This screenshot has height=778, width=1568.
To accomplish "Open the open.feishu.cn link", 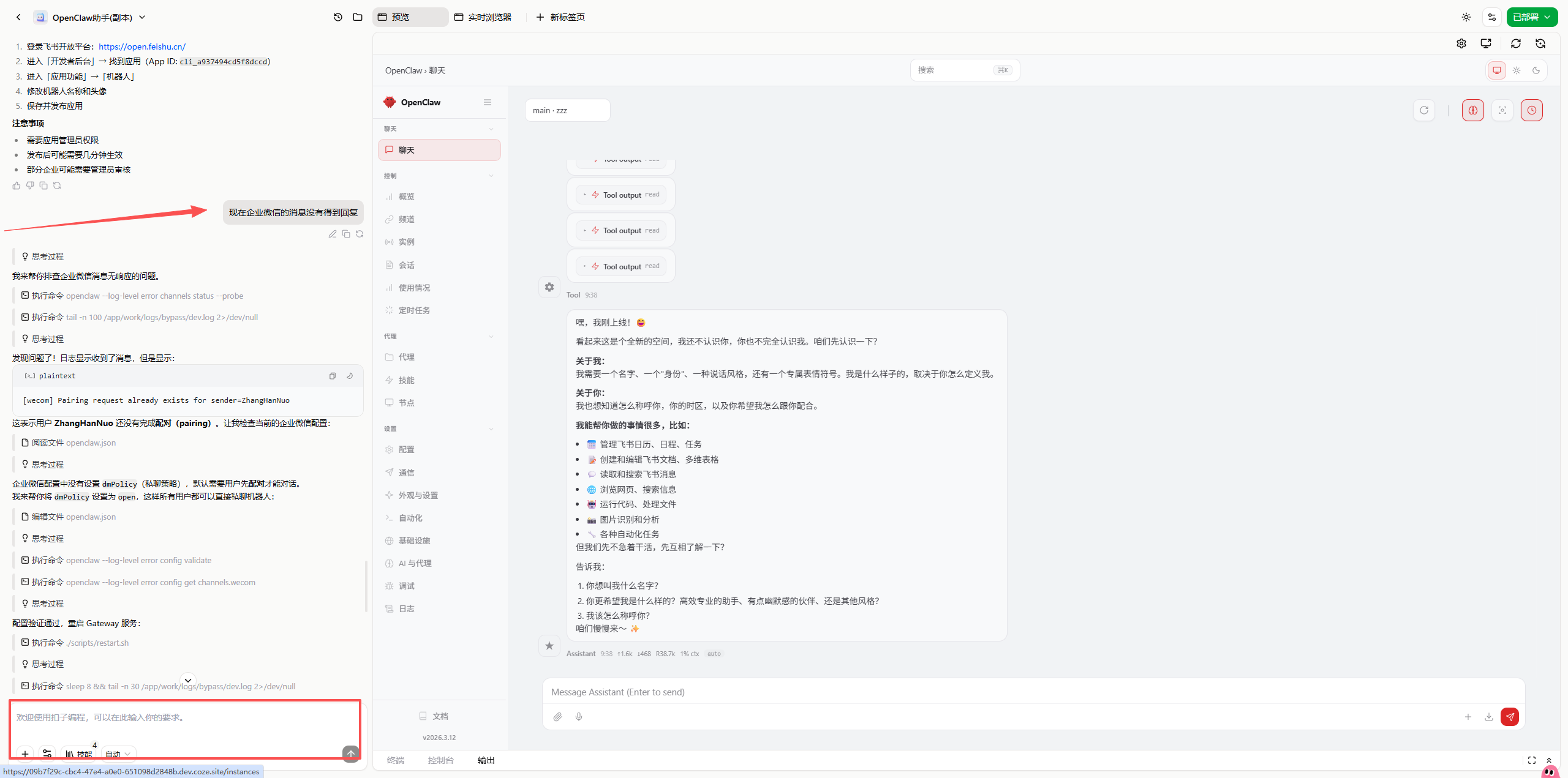I will [142, 47].
